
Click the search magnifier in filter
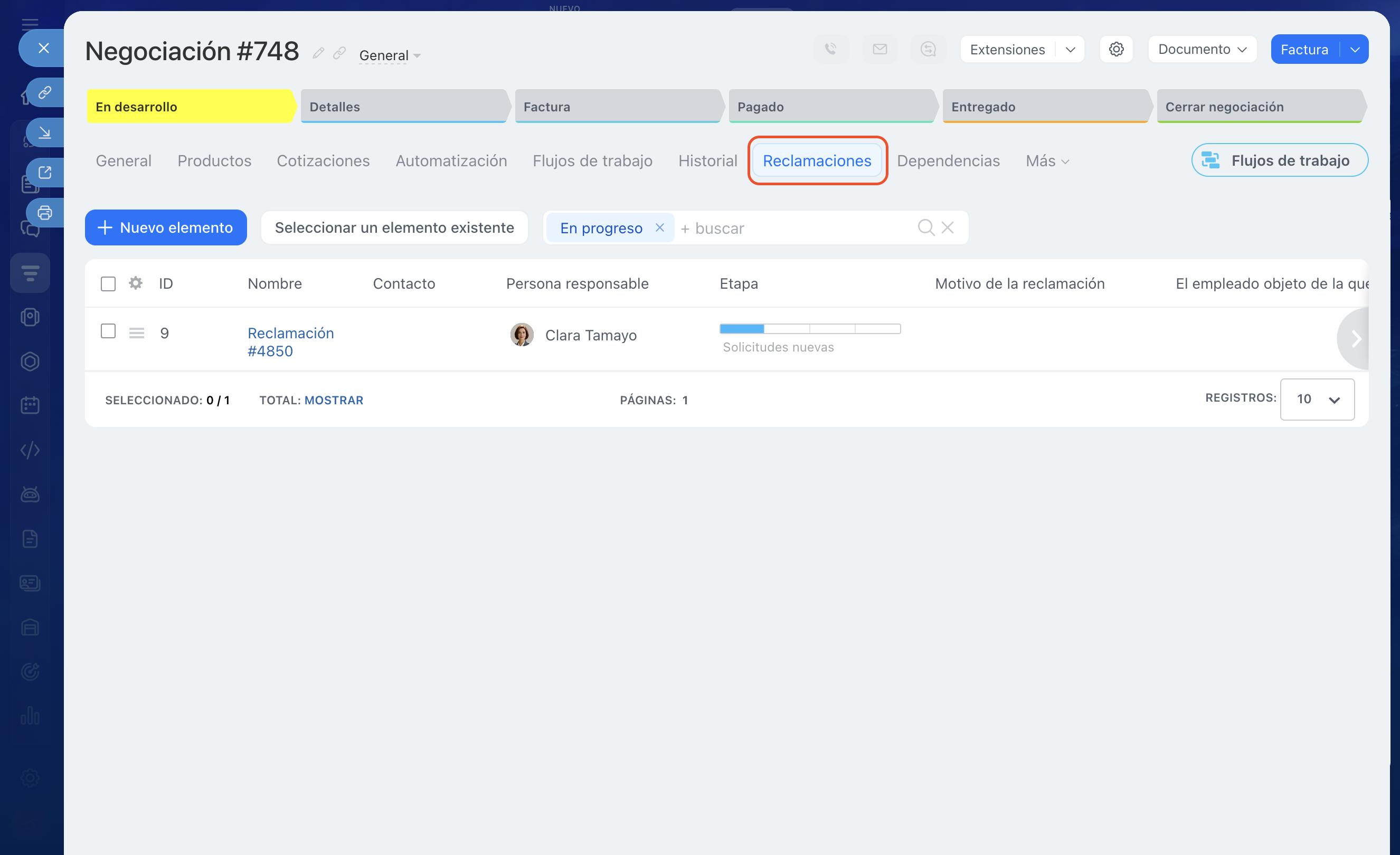[x=925, y=227]
